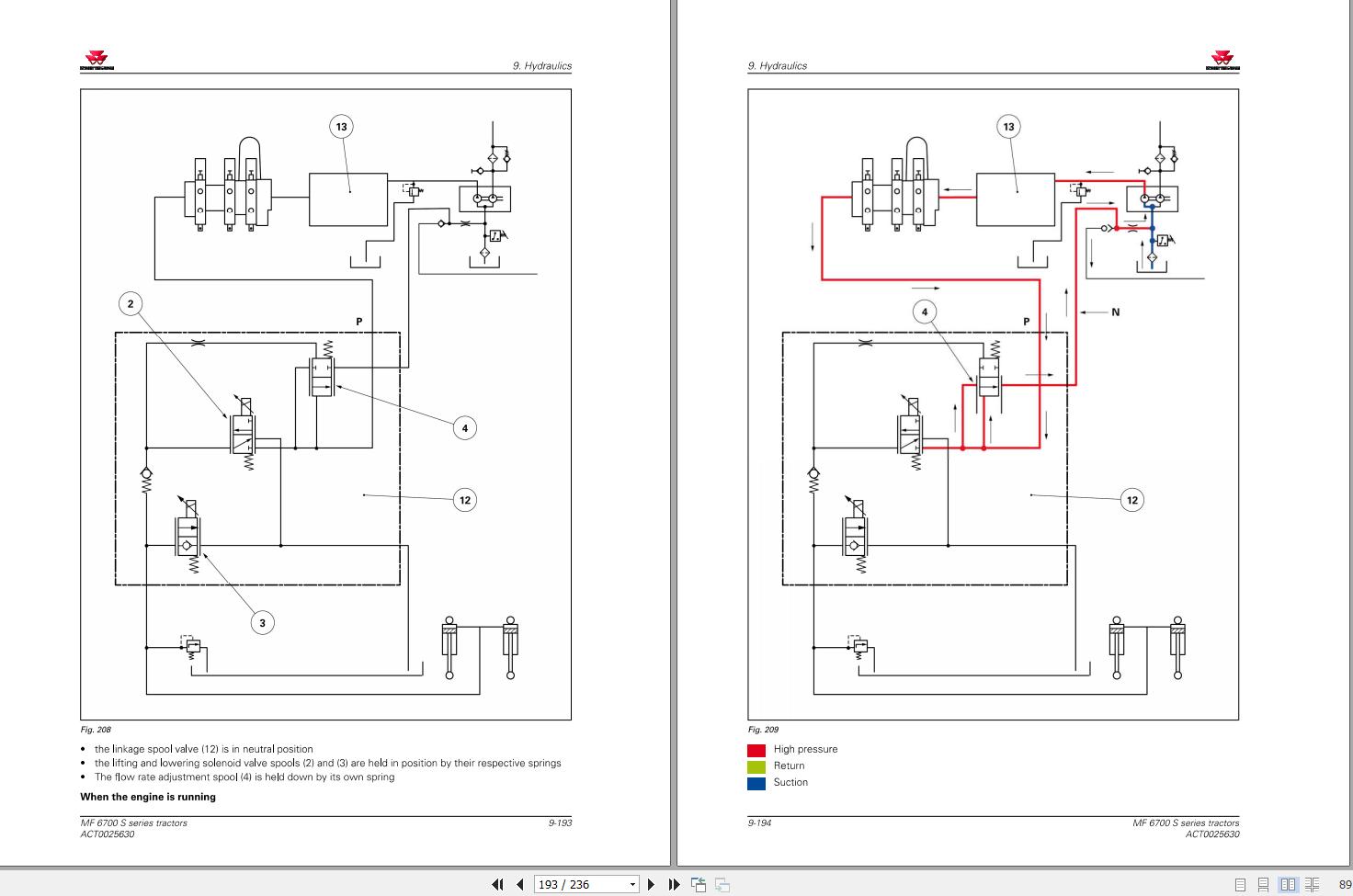Click the 'High pressure' legend label
This screenshot has height=896, width=1353.
tap(805, 749)
